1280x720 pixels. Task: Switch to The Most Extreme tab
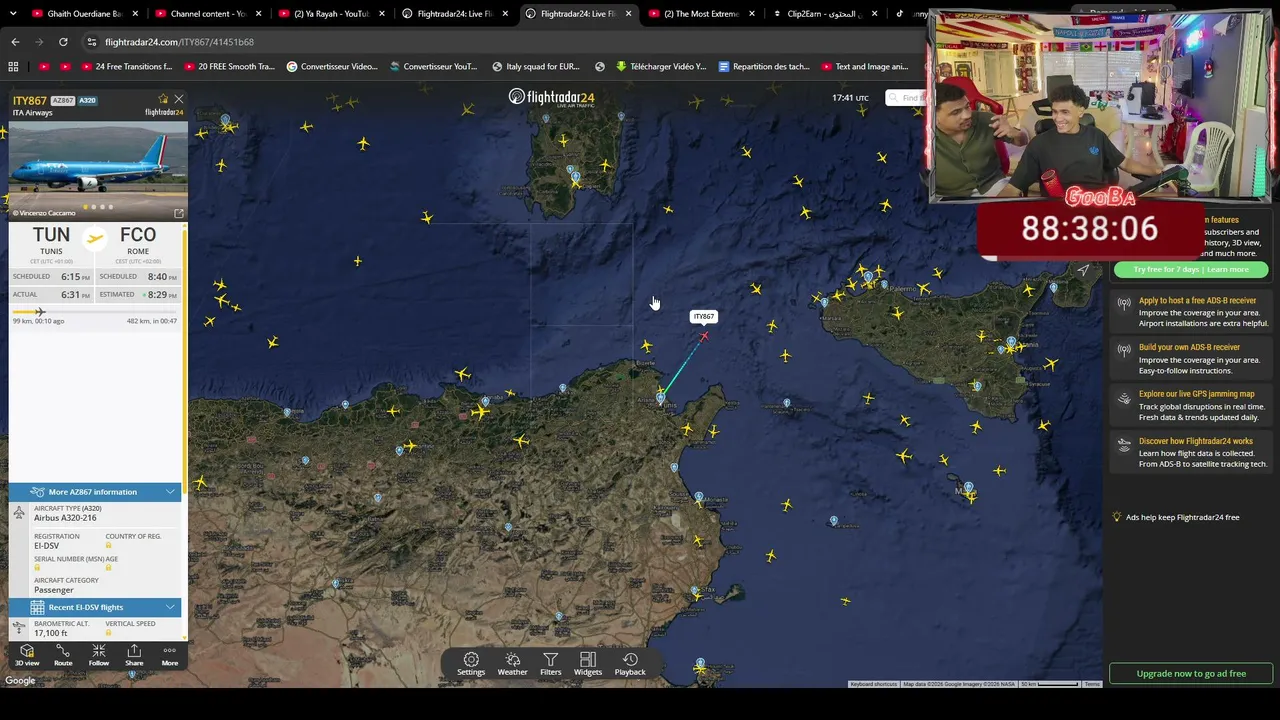tap(701, 14)
